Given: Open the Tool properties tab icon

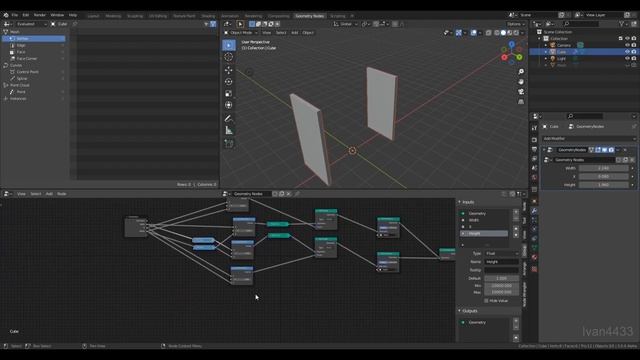Looking at the screenshot, I should (x=534, y=128).
